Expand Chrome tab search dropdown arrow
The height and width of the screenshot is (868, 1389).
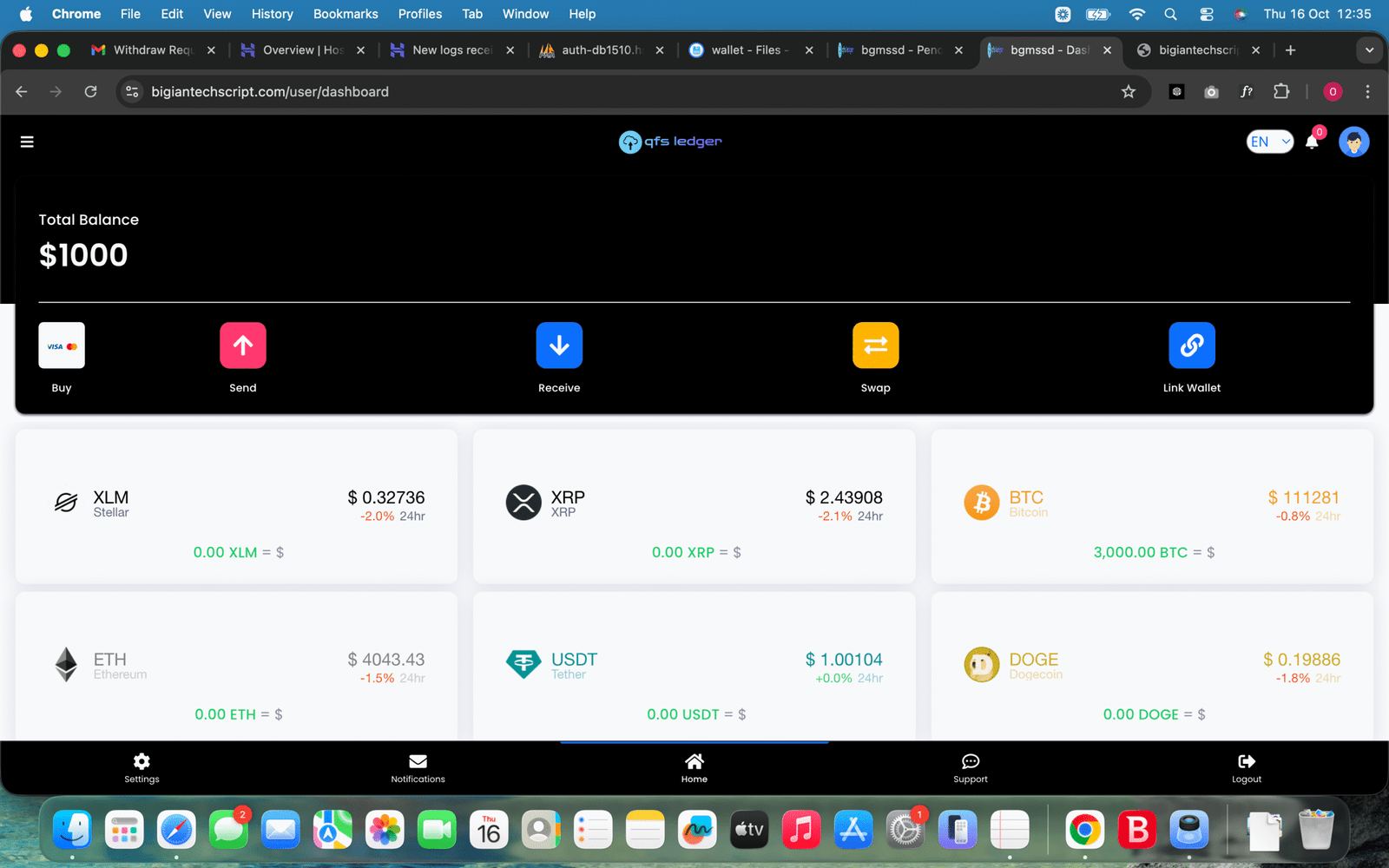pos(1369,50)
